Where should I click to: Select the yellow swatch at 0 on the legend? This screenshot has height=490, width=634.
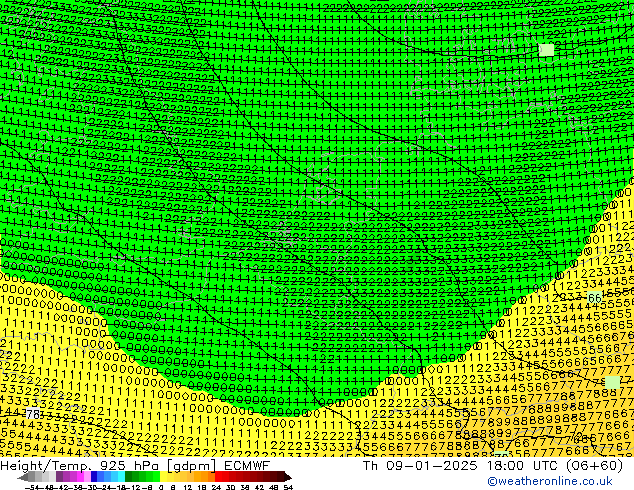(x=163, y=477)
